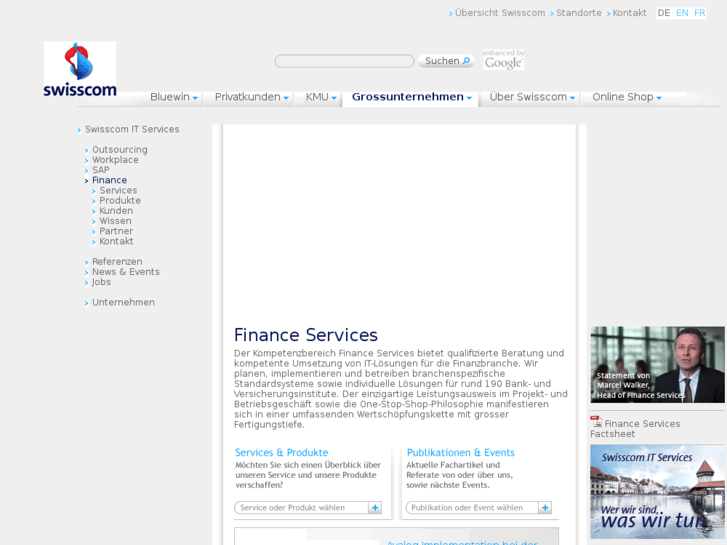
Task: Open Swisscom IT Services in sidebar
Action: point(132,129)
